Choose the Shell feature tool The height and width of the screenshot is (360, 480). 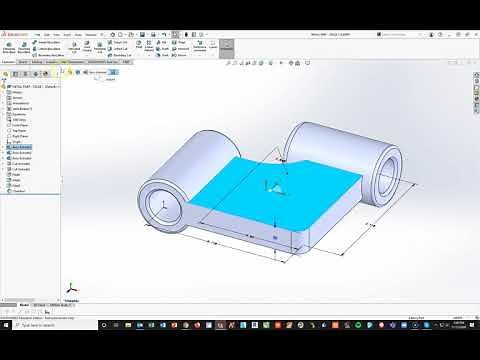click(x=162, y=55)
